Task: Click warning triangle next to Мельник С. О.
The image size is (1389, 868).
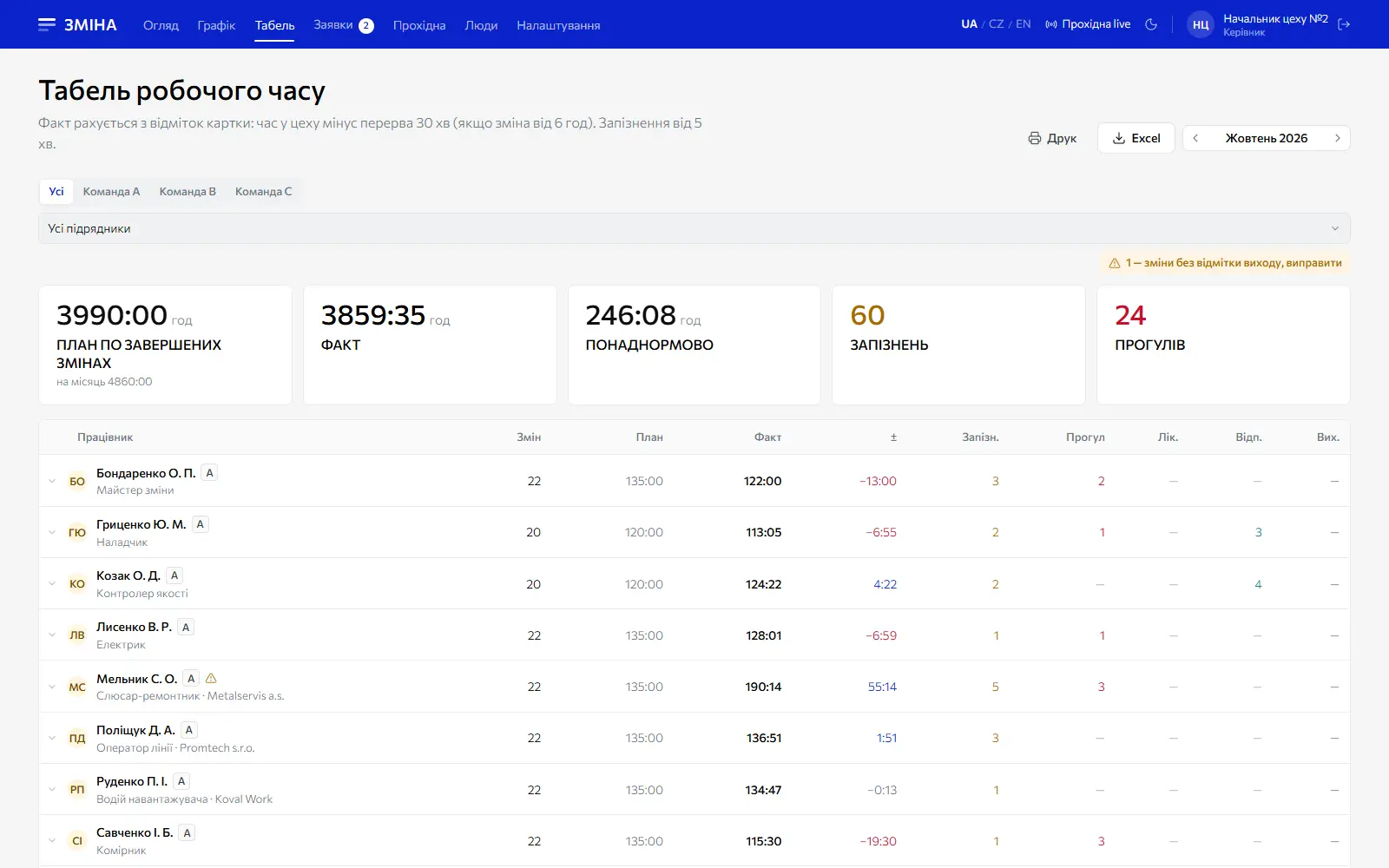Action: 211,678
